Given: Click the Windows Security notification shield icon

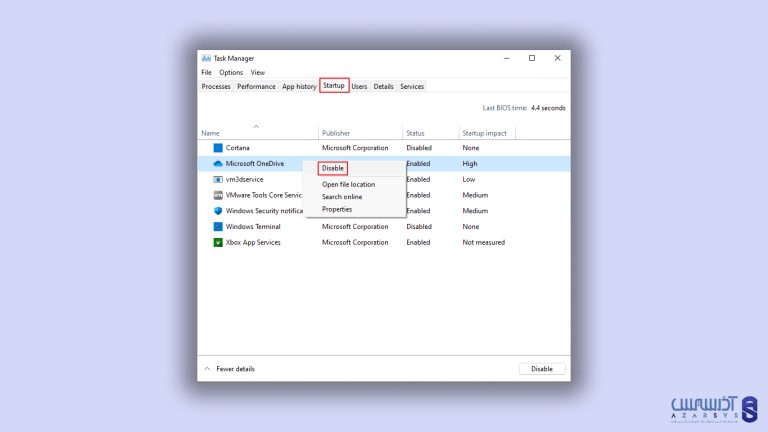Looking at the screenshot, I should click(x=218, y=211).
